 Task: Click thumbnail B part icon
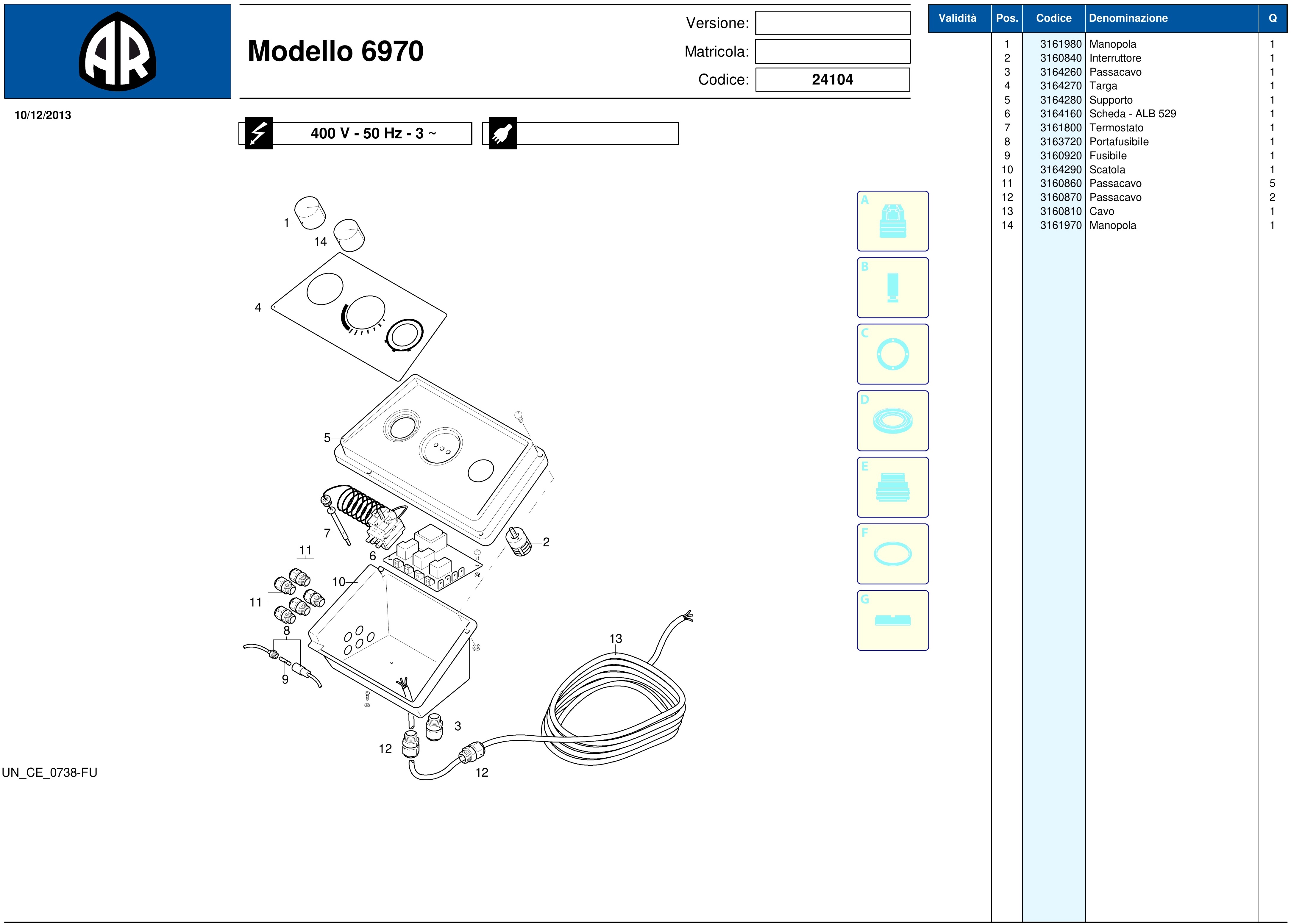[892, 287]
